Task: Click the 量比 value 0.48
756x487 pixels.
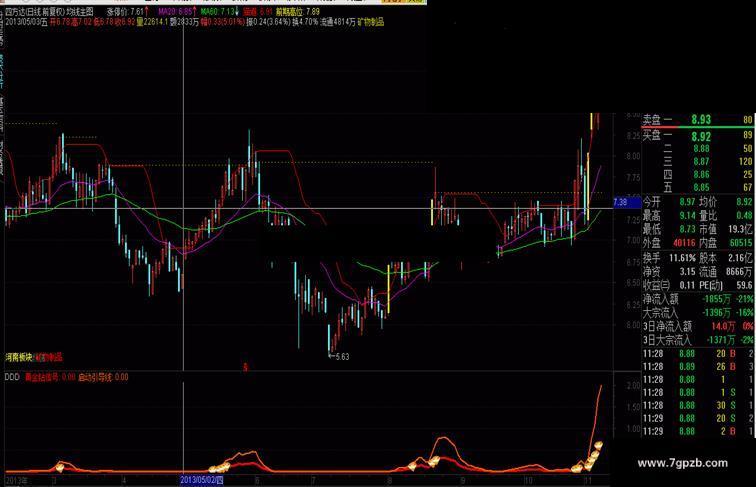Action: click(x=744, y=216)
